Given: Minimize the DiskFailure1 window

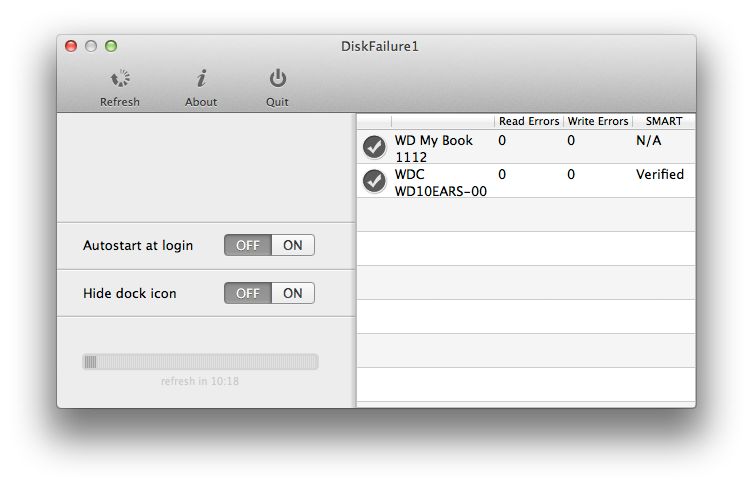Looking at the screenshot, I should (x=91, y=46).
